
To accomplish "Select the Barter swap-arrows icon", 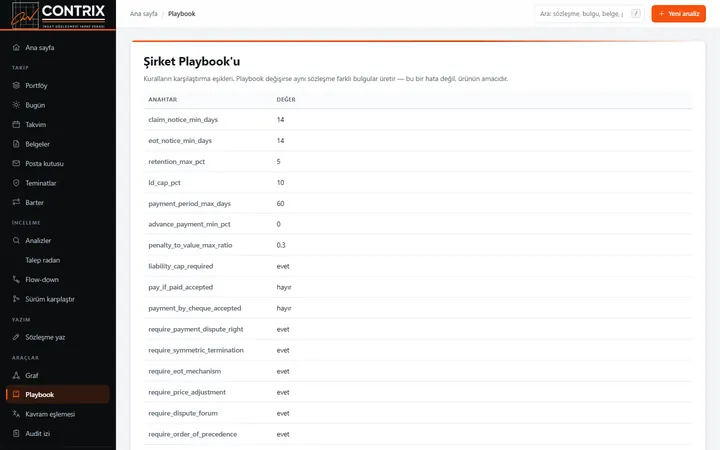I will pos(16,202).
